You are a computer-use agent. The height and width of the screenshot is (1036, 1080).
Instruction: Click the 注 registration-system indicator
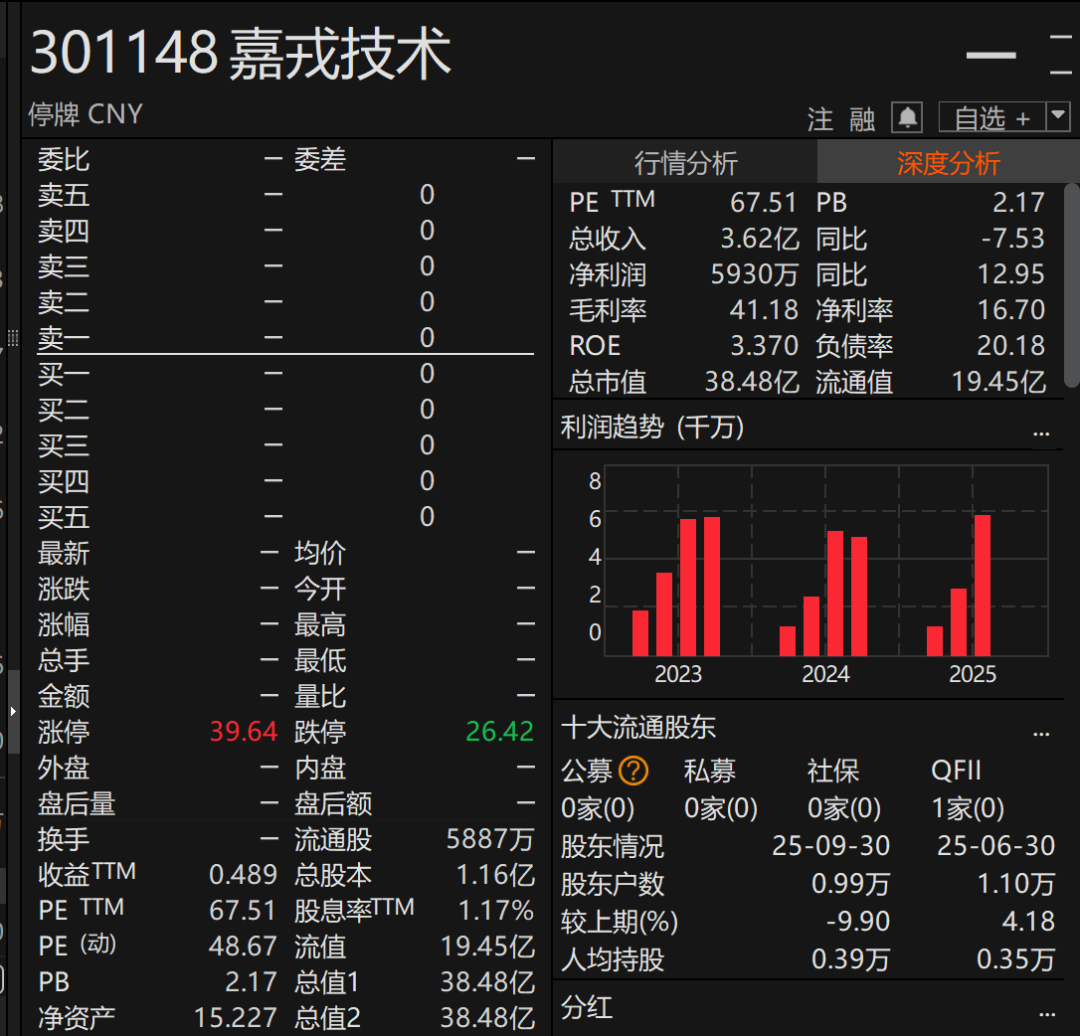(820, 120)
